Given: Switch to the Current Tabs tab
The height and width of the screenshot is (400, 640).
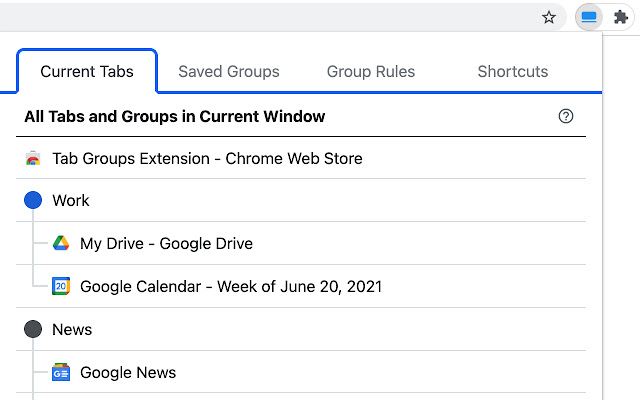Looking at the screenshot, I should coord(87,71).
